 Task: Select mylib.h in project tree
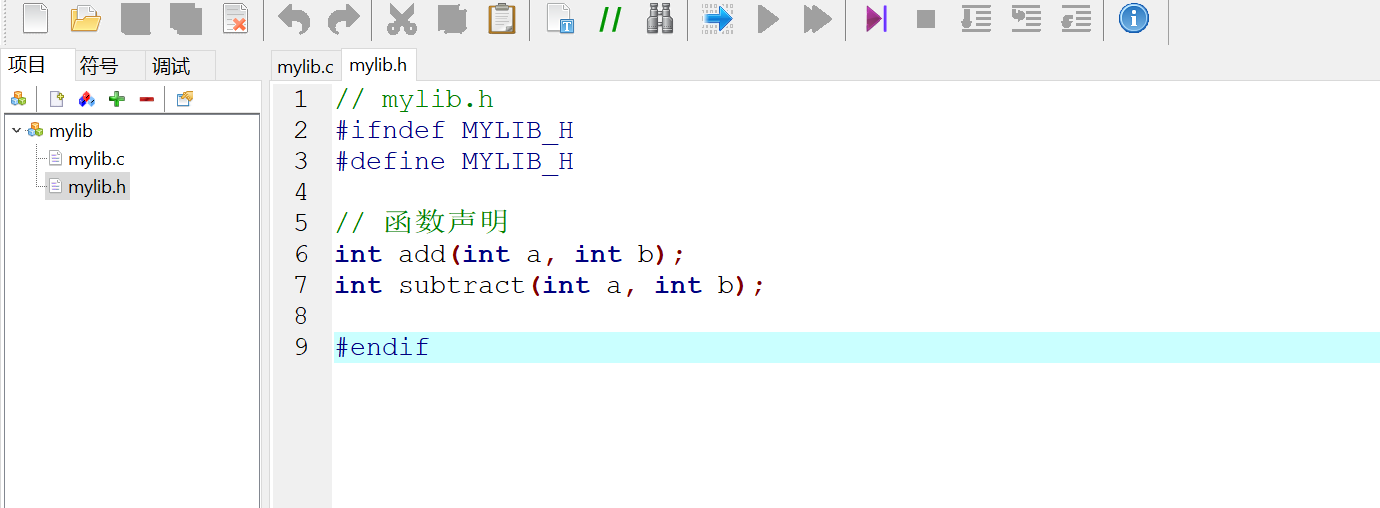click(x=96, y=187)
